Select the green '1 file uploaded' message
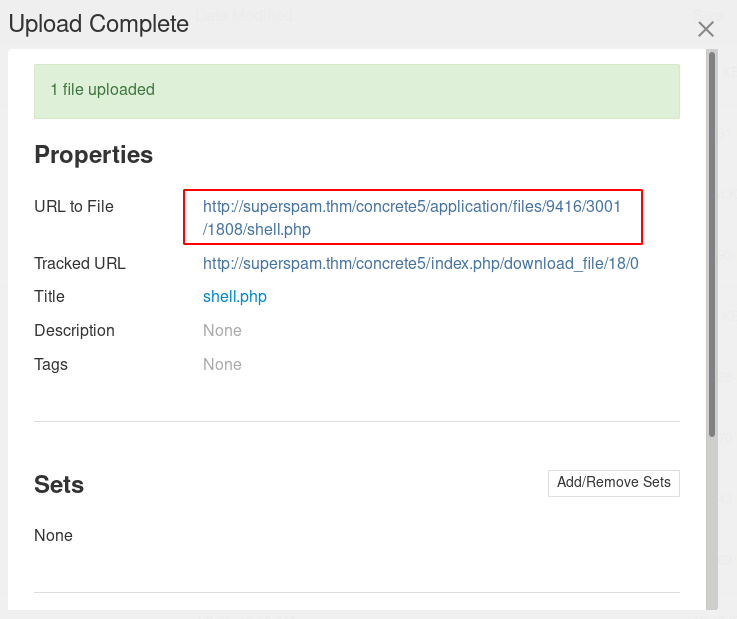Image resolution: width=737 pixels, height=619 pixels. 356,91
